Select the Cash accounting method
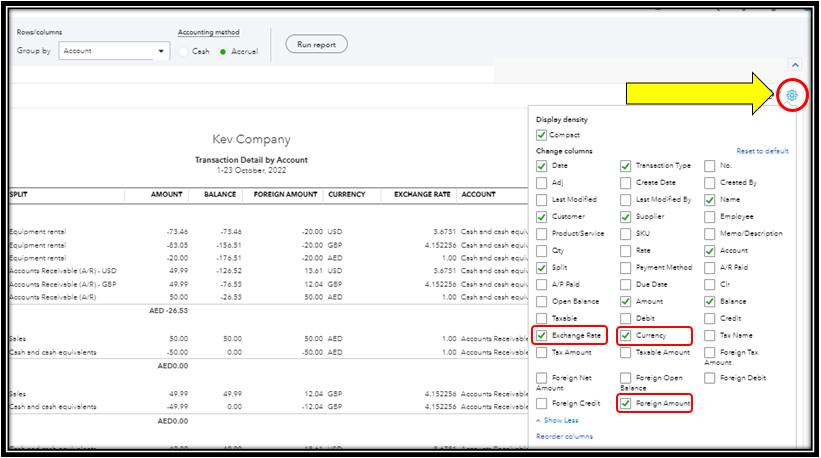Screen dimensions: 821x458 pyautogui.click(x=183, y=52)
